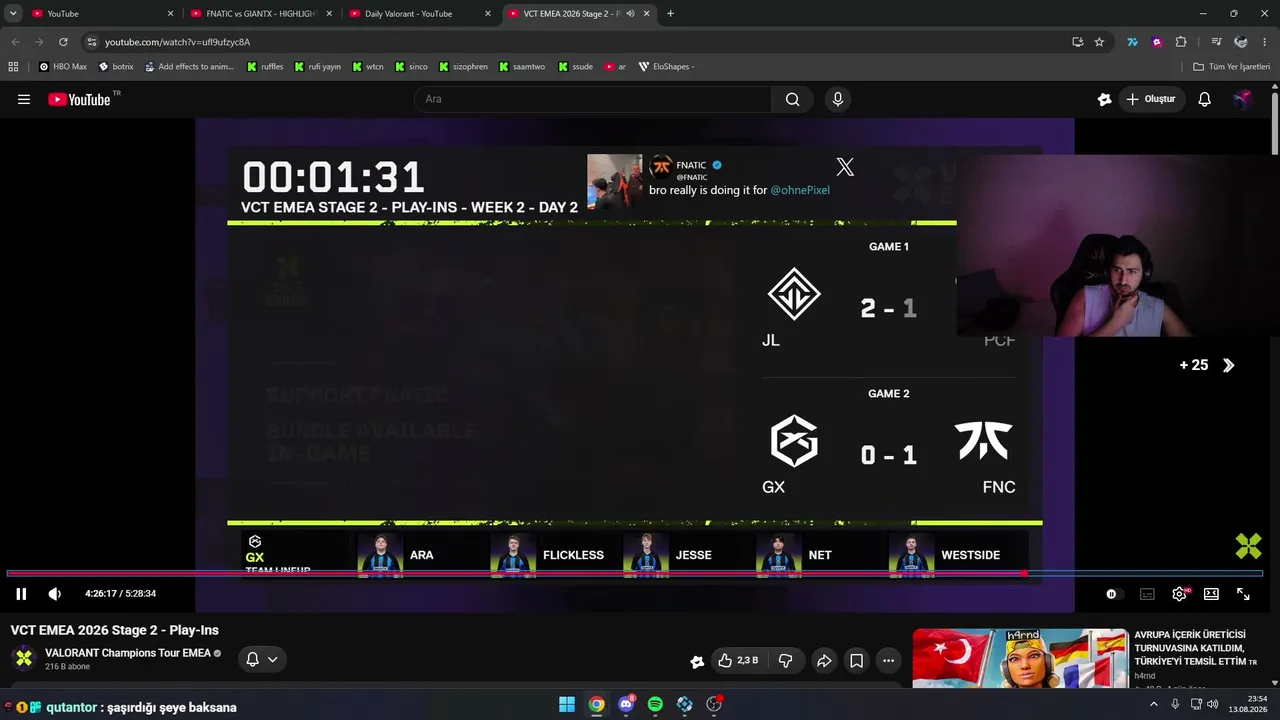Reload the current page

[x=63, y=42]
